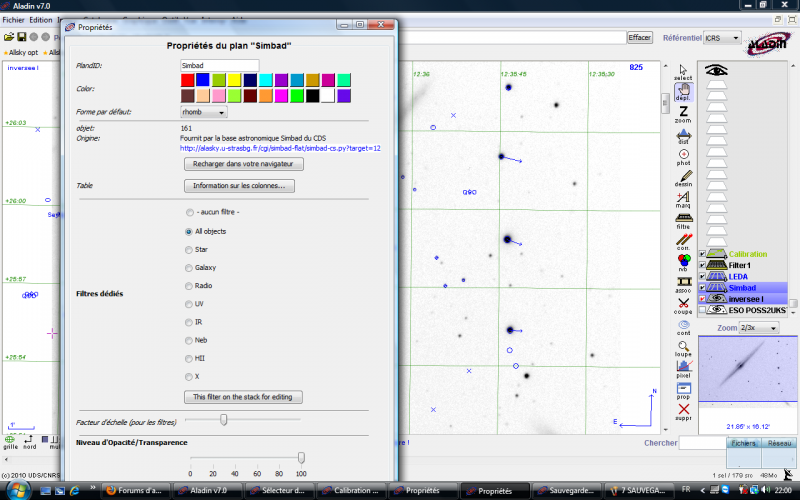Select the LEDA plane in the stack
The image size is (800, 500).
pyautogui.click(x=738, y=277)
